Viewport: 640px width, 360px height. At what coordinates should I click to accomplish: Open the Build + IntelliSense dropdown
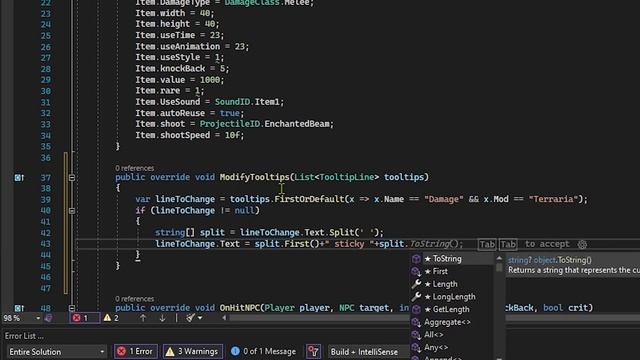pyautogui.click(x=369, y=352)
